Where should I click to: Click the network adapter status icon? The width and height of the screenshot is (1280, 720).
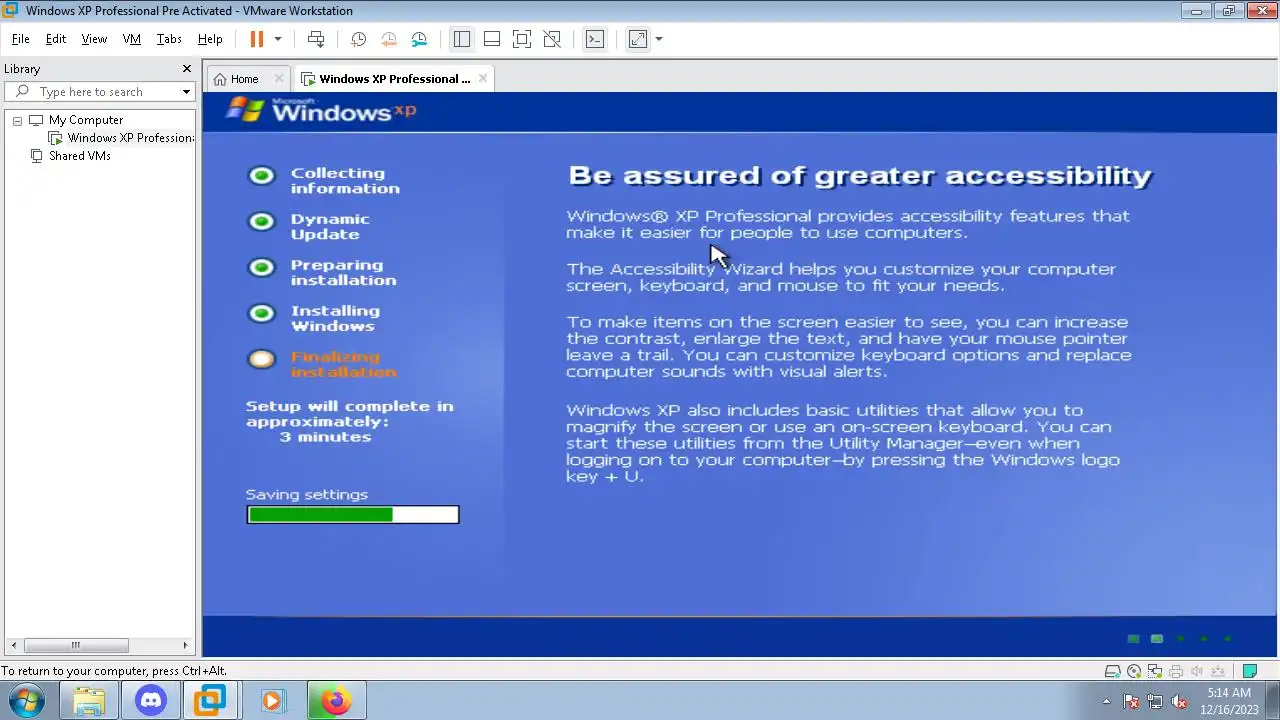(x=1155, y=671)
